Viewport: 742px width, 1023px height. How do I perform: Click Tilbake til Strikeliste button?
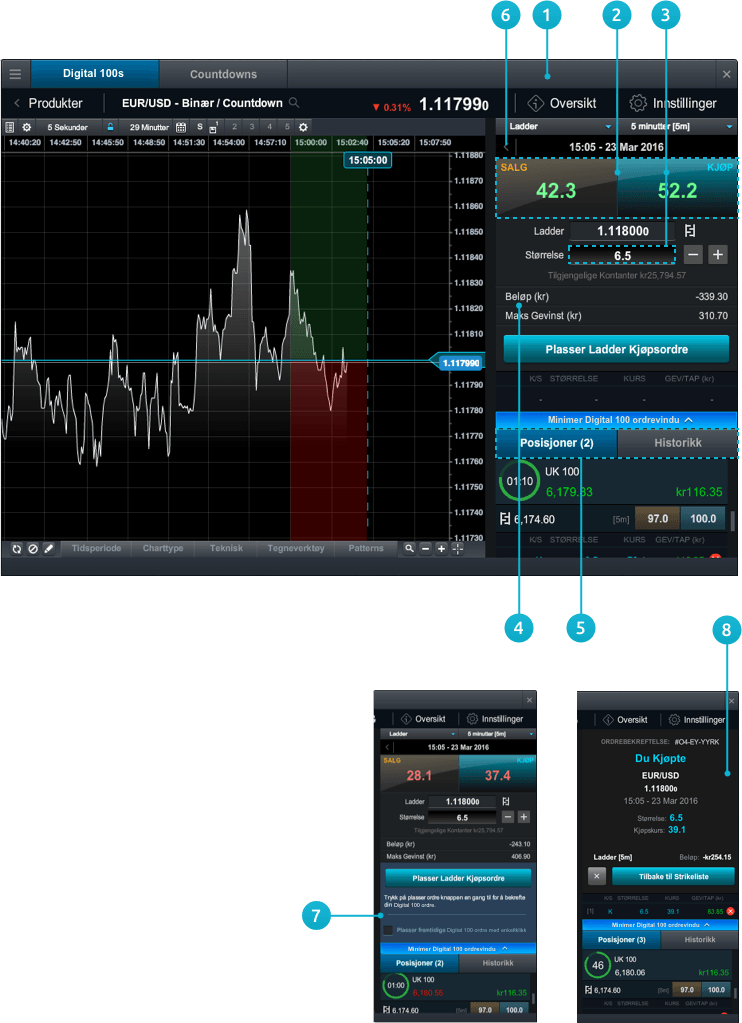(673, 876)
